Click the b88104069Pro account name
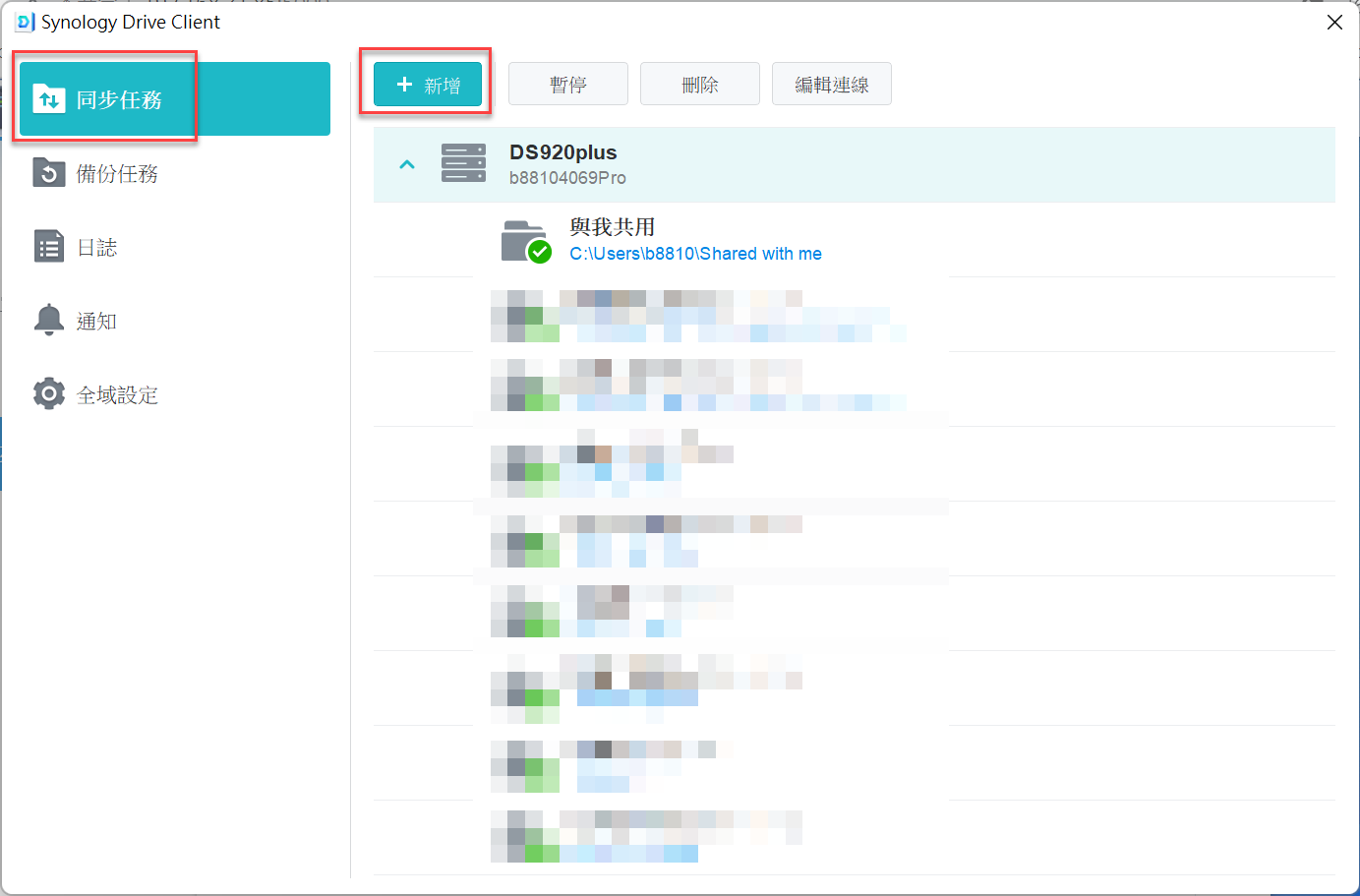This screenshot has width=1360, height=896. pyautogui.click(x=567, y=178)
